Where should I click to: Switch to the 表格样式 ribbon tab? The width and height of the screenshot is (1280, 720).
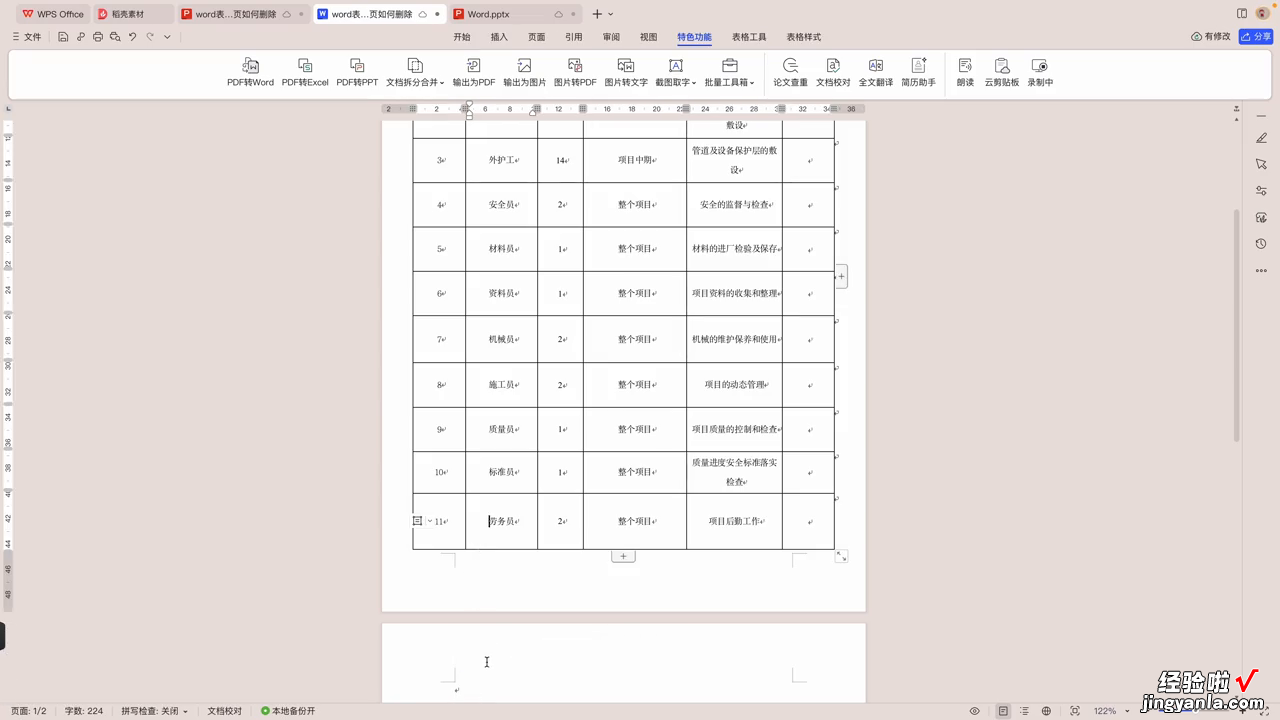(803, 37)
